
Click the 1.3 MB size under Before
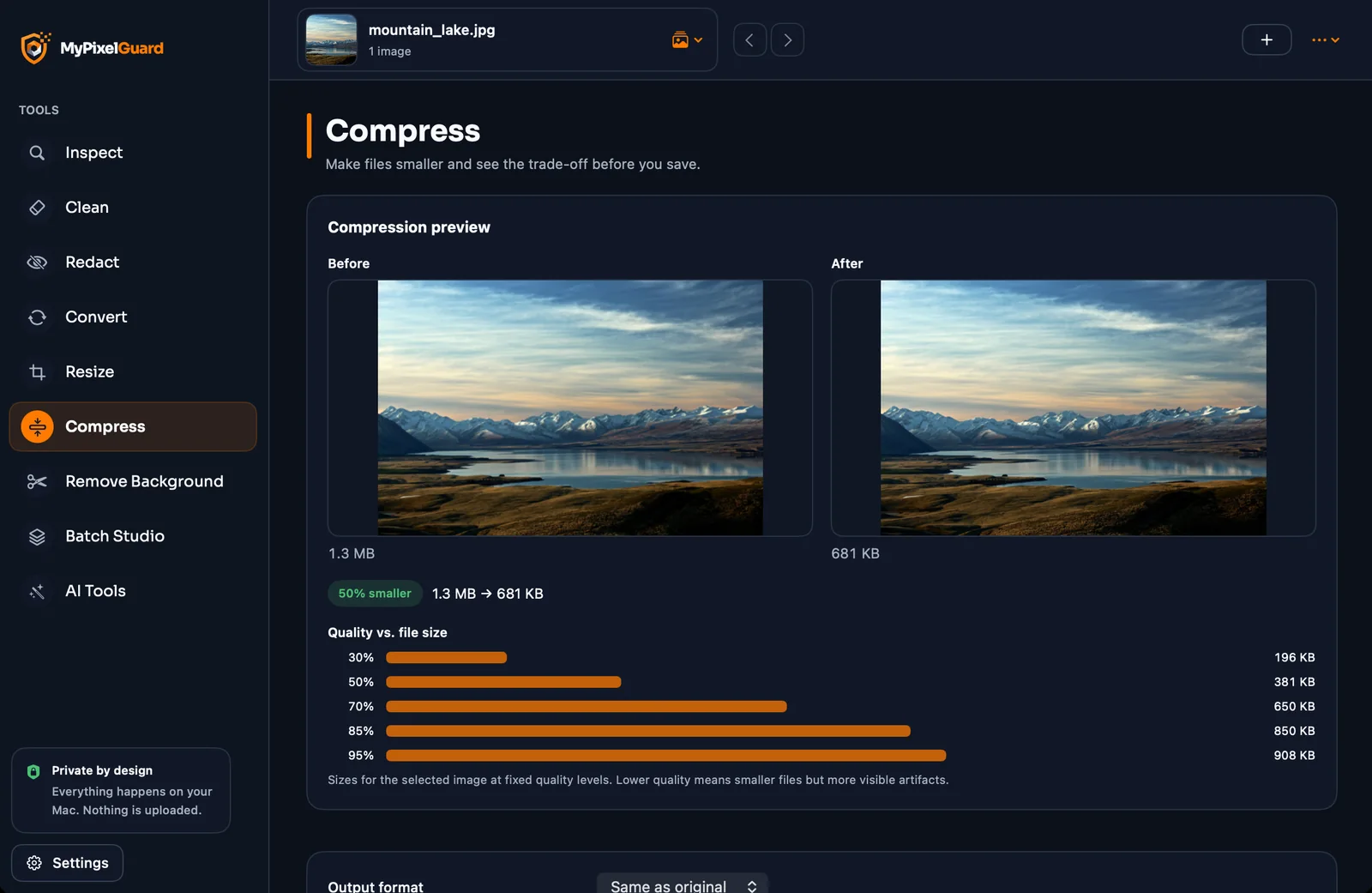click(352, 554)
